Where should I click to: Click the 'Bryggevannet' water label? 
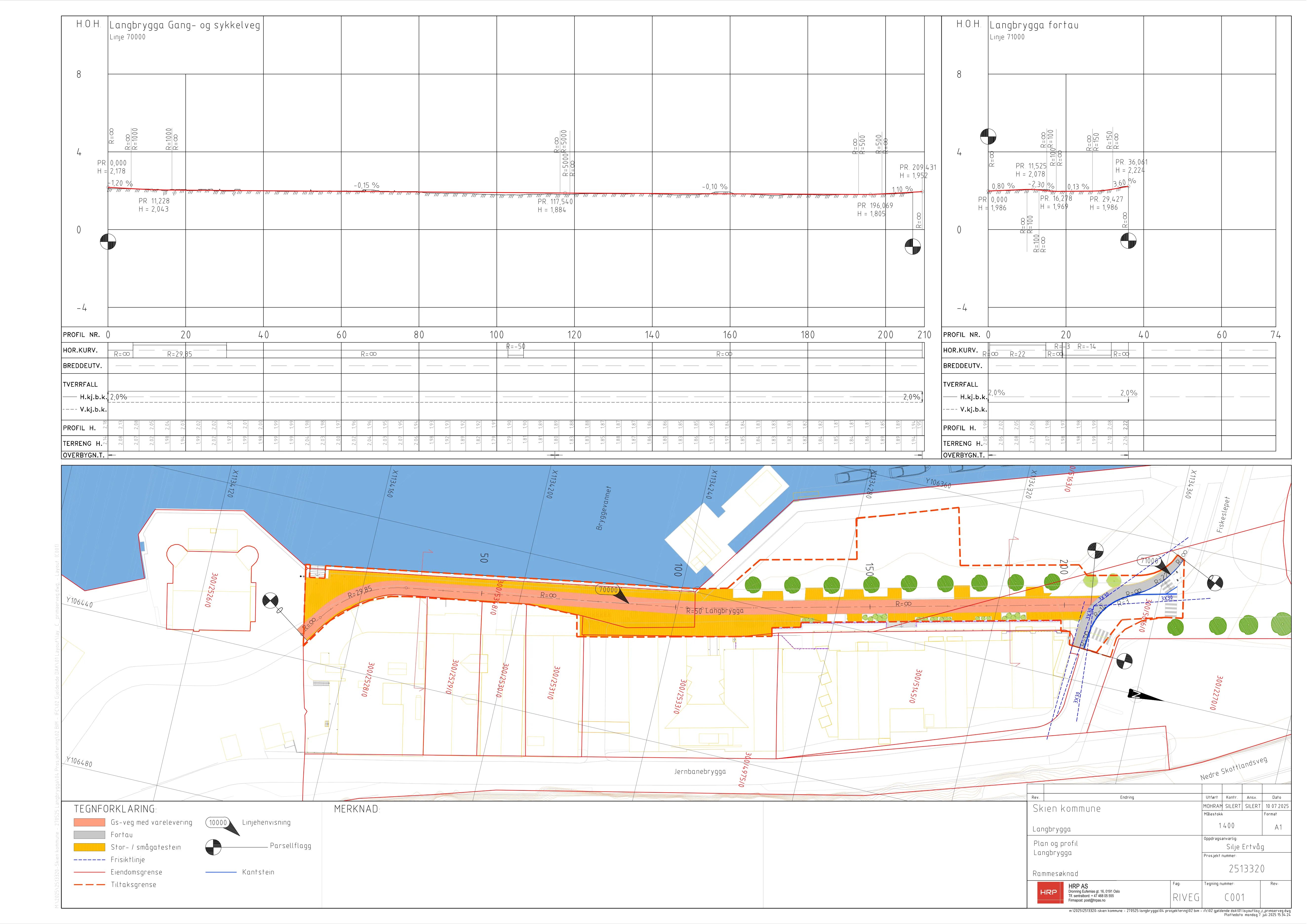[x=603, y=508]
